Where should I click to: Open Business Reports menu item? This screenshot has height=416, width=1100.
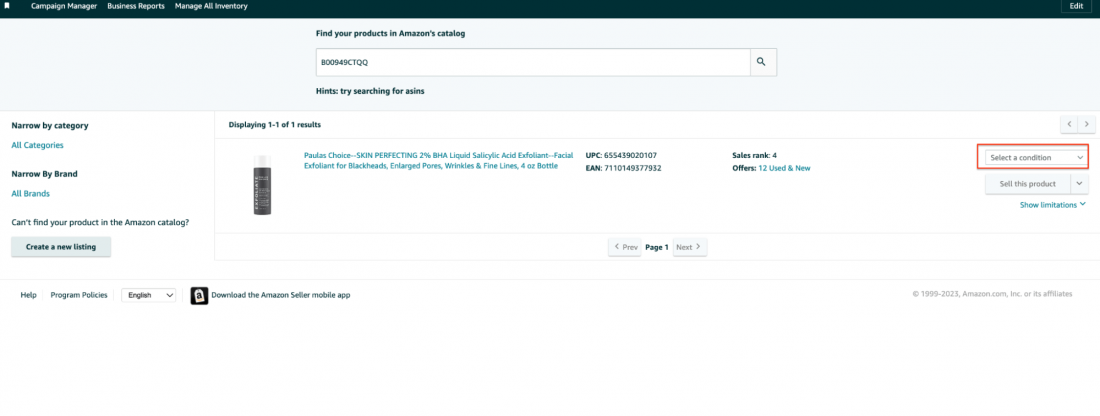click(136, 6)
